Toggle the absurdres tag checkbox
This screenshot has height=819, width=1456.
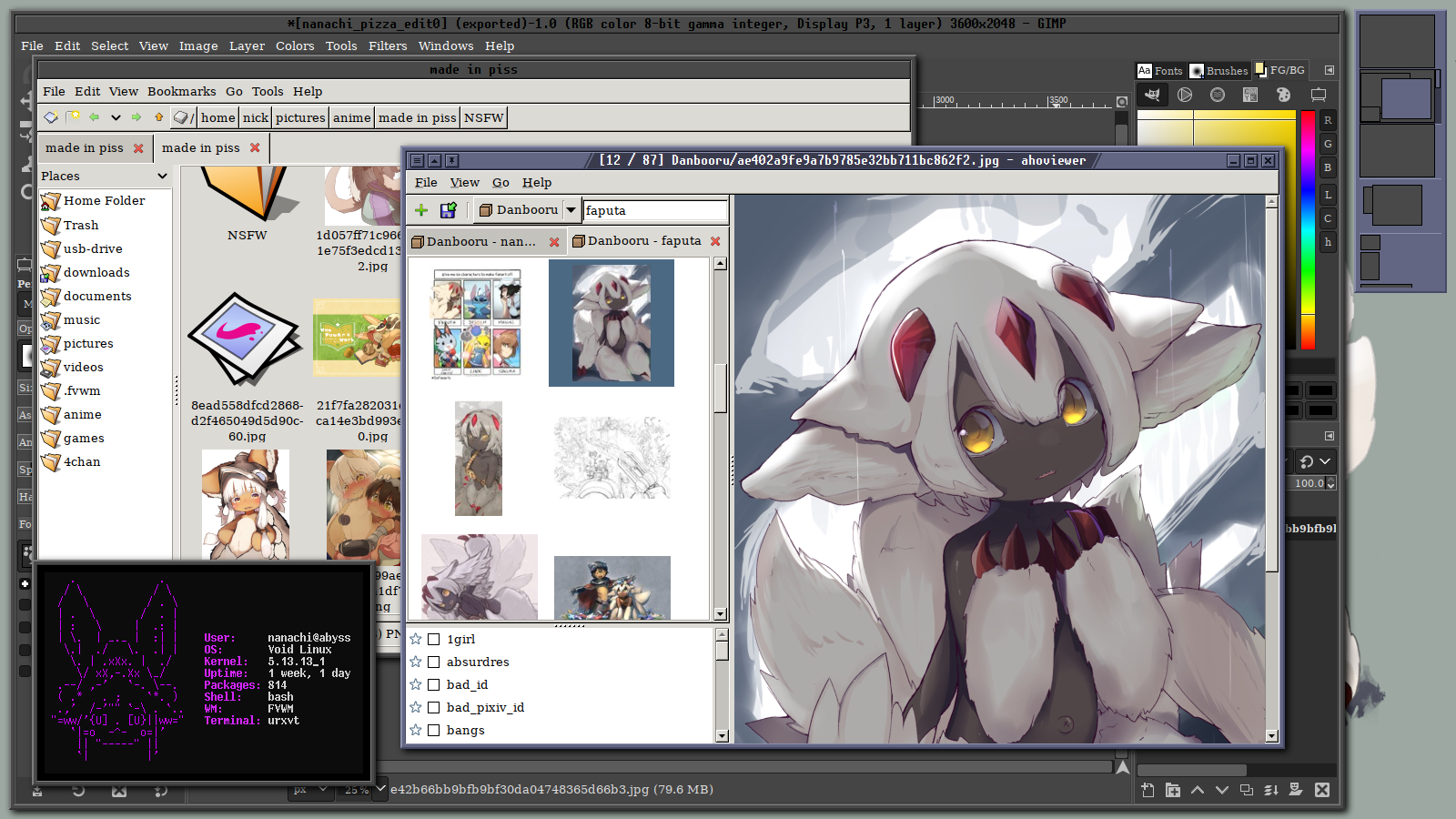click(434, 662)
